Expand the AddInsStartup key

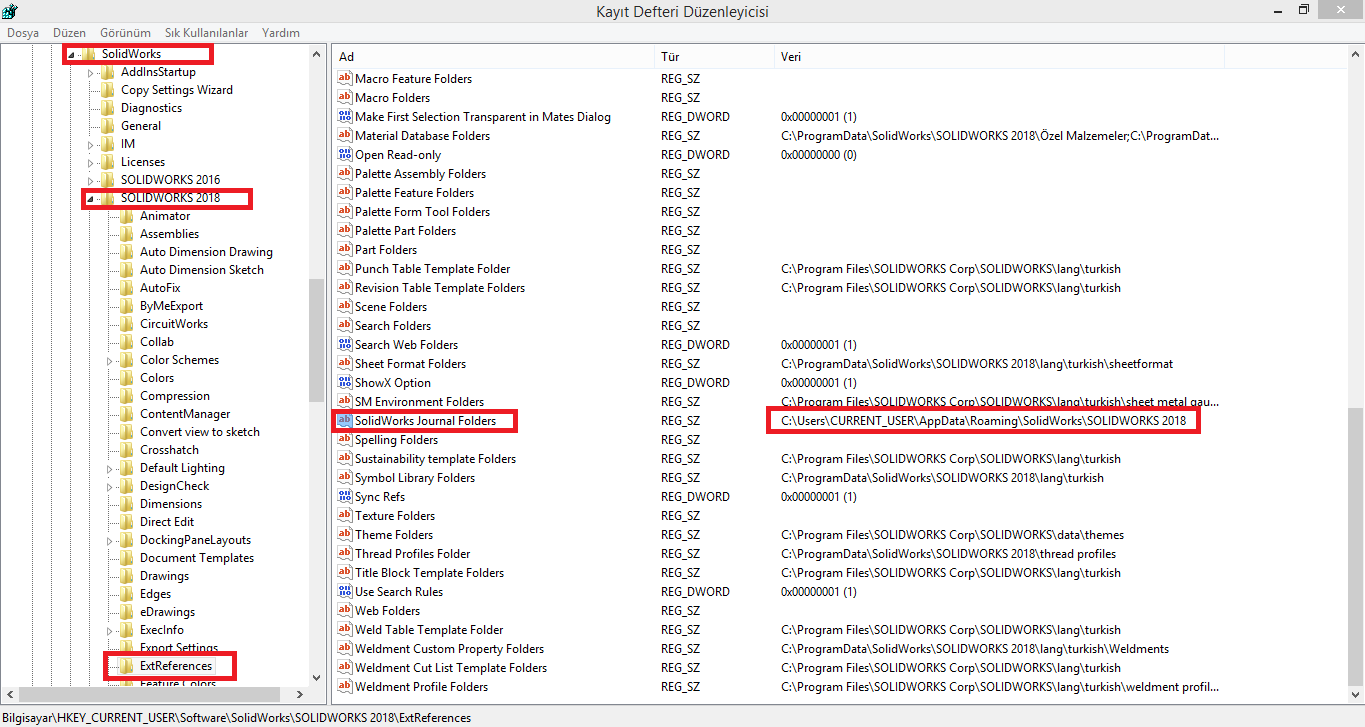pyautogui.click(x=91, y=72)
